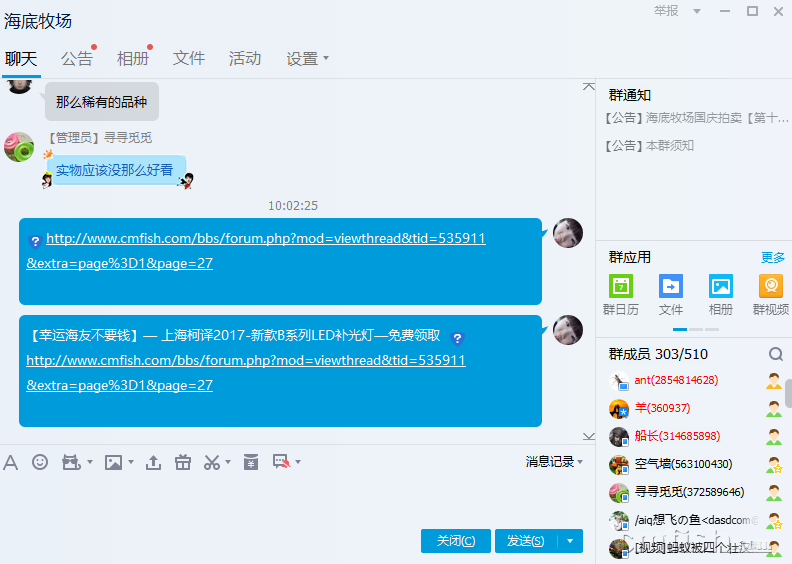Open the dropdown next to send picture icon
Screen dimensions: 792x564
pyautogui.click(x=131, y=462)
